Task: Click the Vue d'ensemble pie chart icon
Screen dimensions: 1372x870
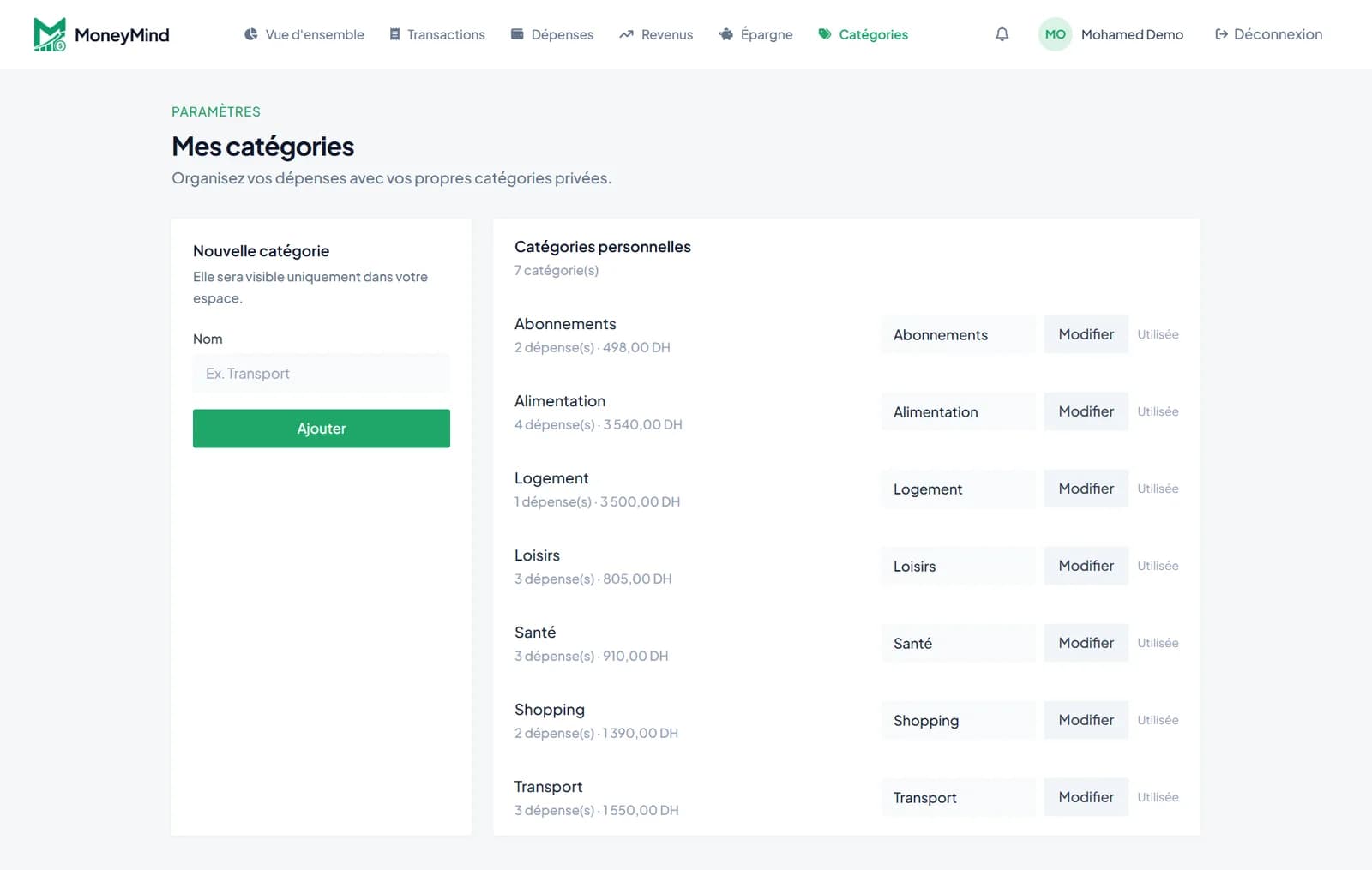Action: click(x=250, y=34)
